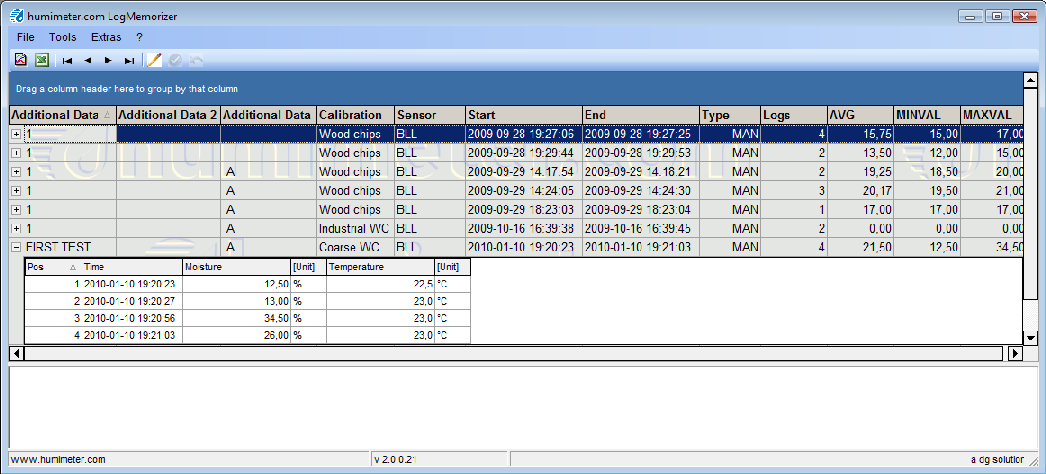Click the Type column header
This screenshot has height=474, width=1046.
tap(730, 115)
